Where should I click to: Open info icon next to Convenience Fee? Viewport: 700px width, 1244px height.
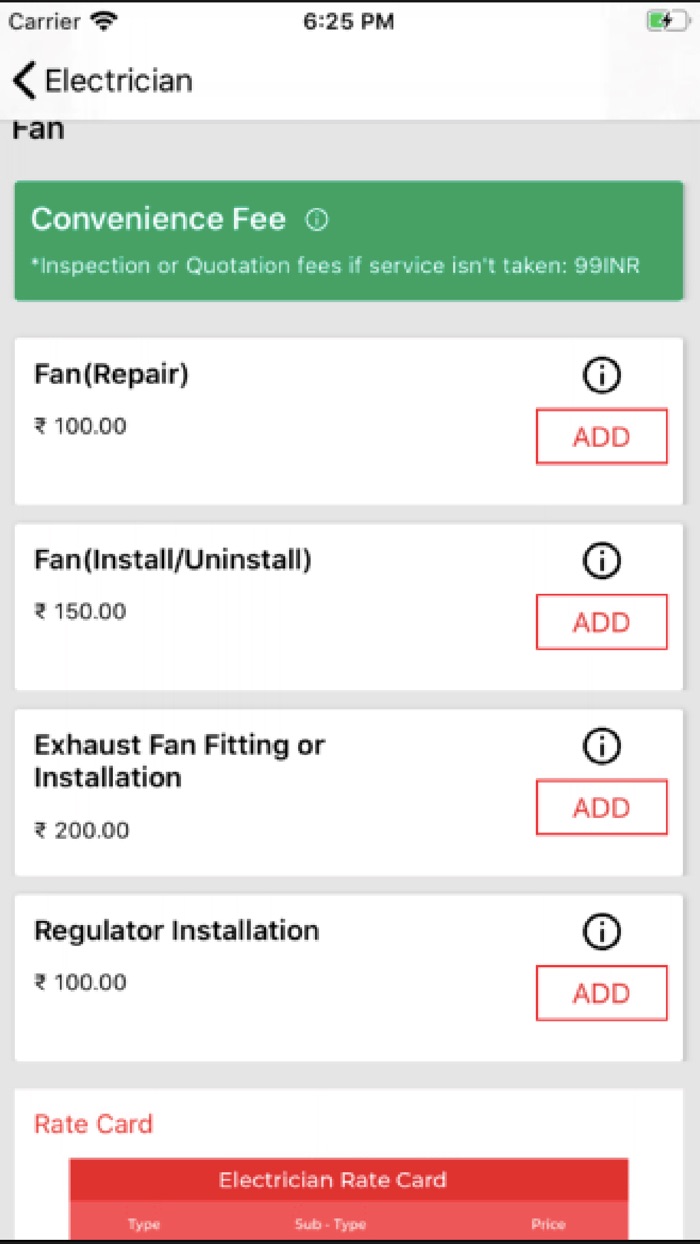click(317, 220)
